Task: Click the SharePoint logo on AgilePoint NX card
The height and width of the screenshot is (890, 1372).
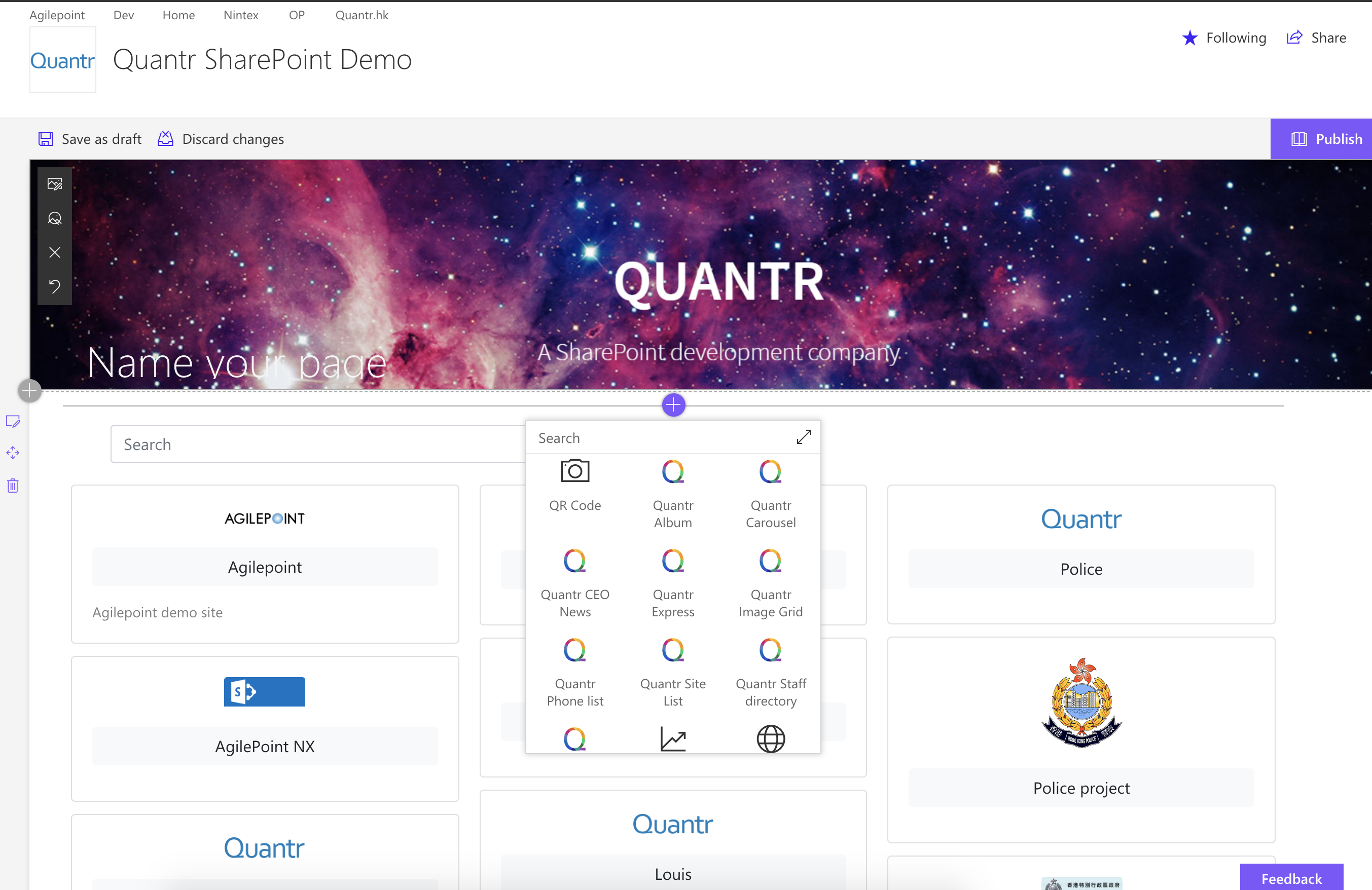Action: click(265, 692)
